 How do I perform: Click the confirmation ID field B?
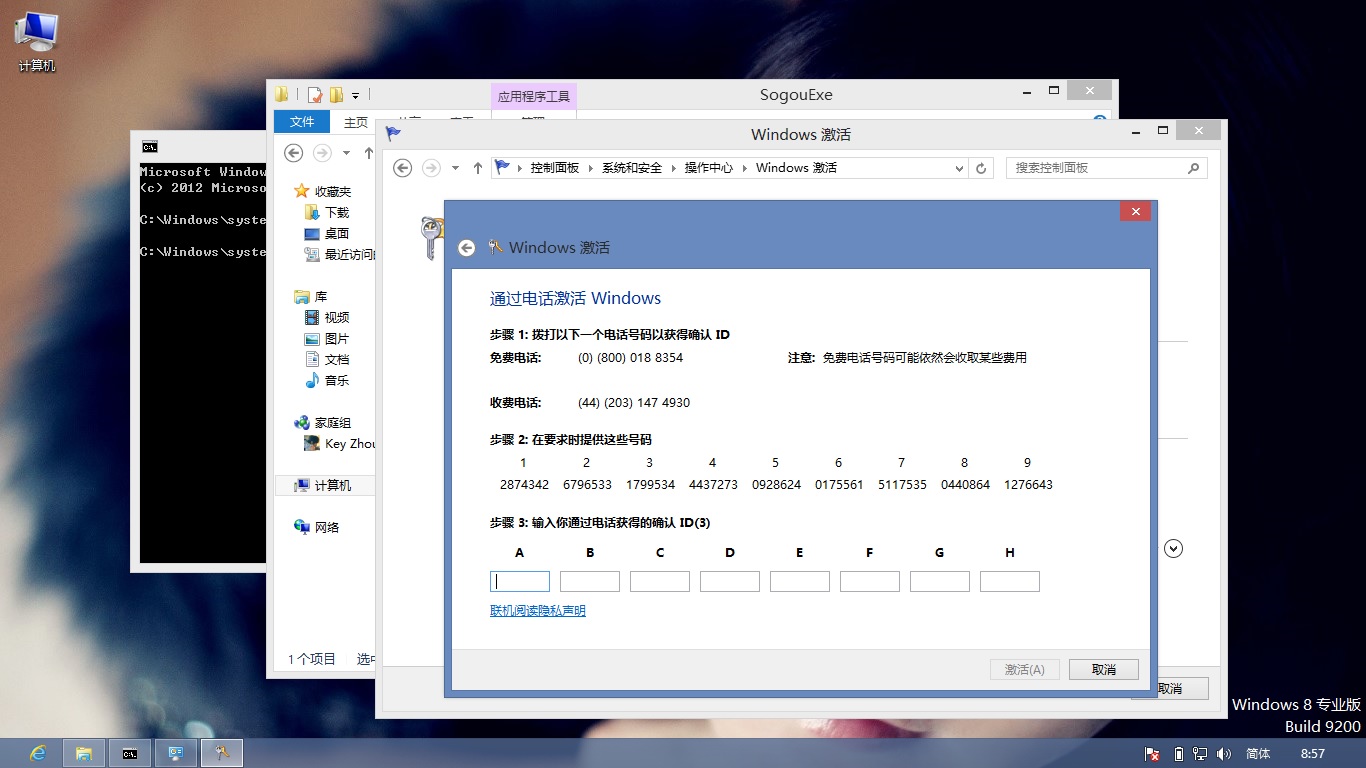pyautogui.click(x=590, y=581)
